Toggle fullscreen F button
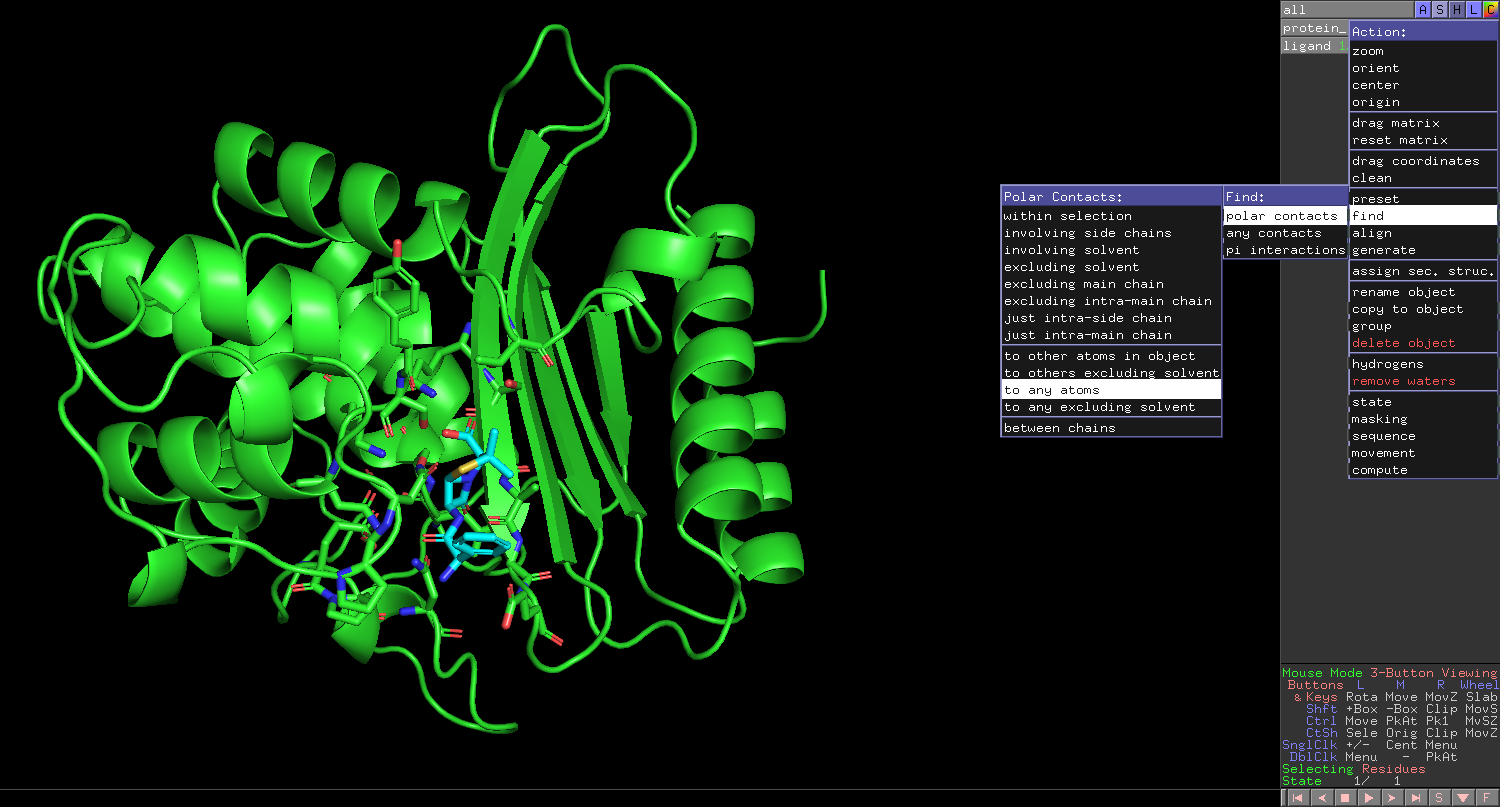 [x=1487, y=798]
